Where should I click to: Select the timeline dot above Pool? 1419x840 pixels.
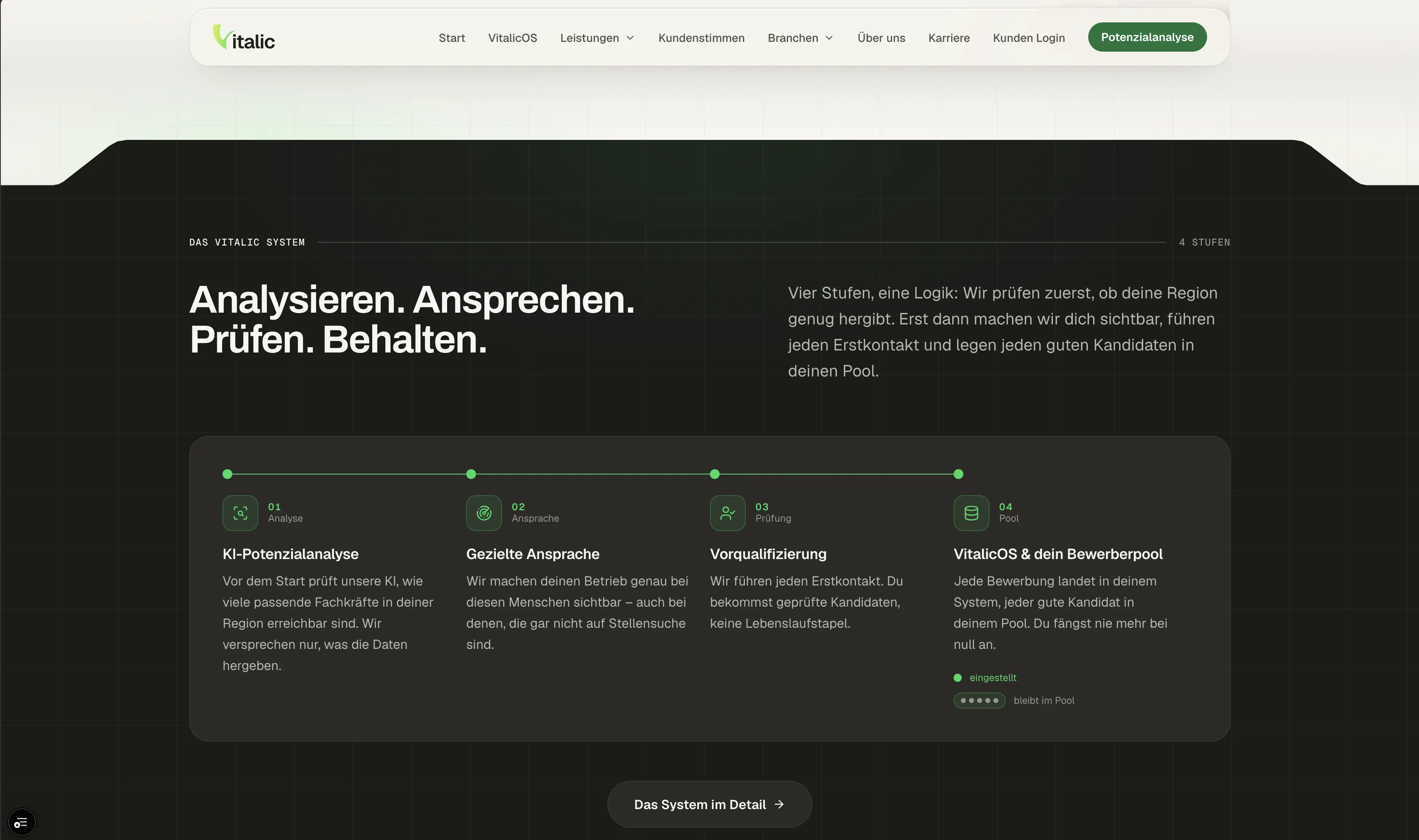click(x=958, y=474)
